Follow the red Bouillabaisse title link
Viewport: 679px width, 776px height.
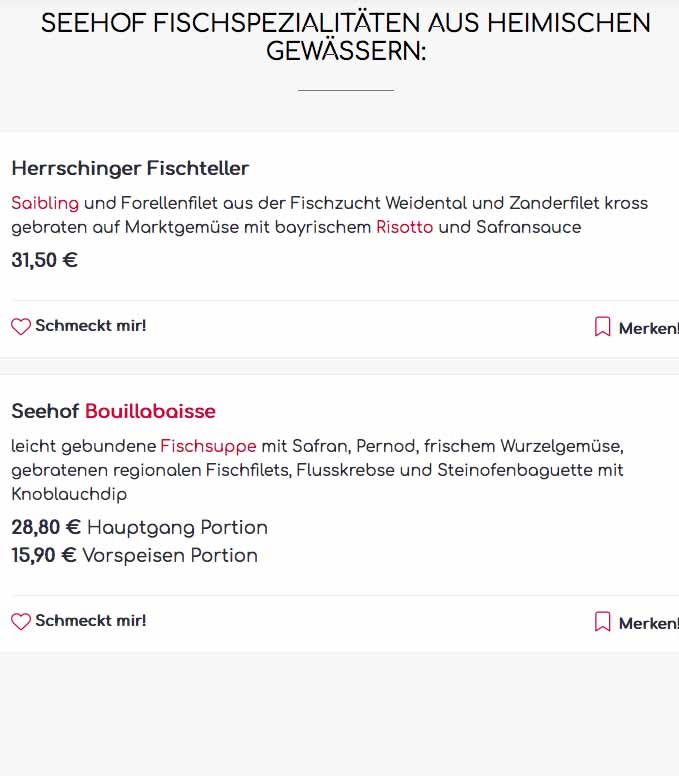coord(150,411)
